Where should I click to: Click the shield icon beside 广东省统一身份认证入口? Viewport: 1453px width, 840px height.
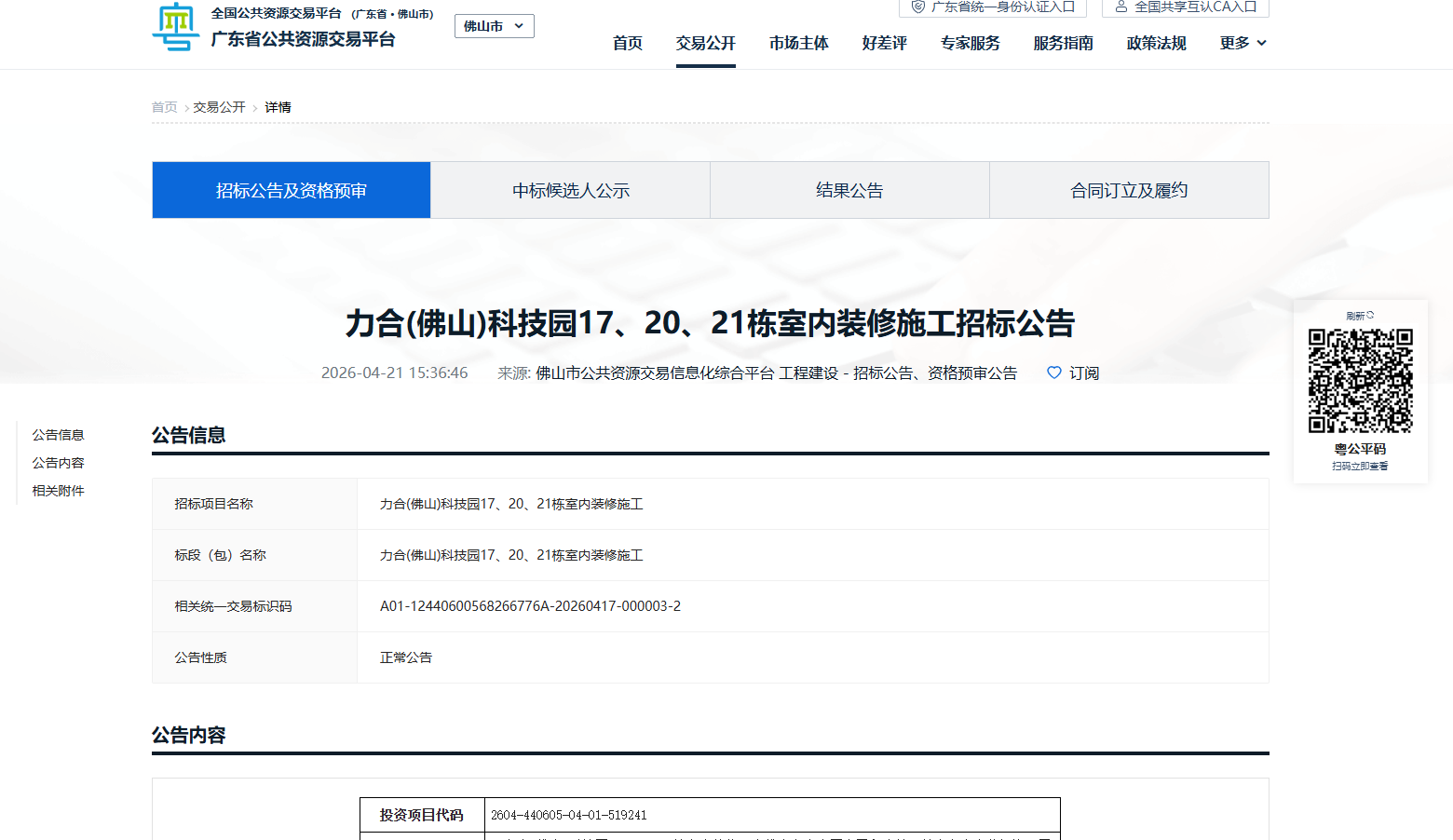(x=917, y=8)
